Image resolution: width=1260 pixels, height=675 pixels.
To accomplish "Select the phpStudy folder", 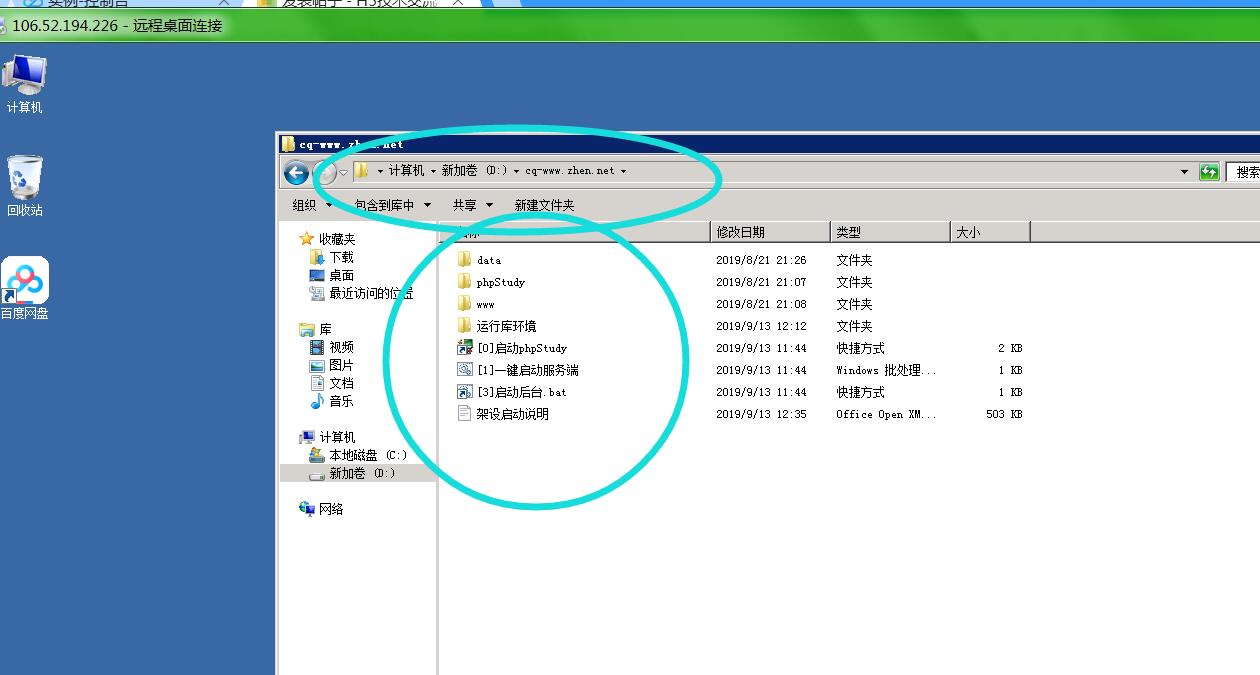I will (x=500, y=282).
